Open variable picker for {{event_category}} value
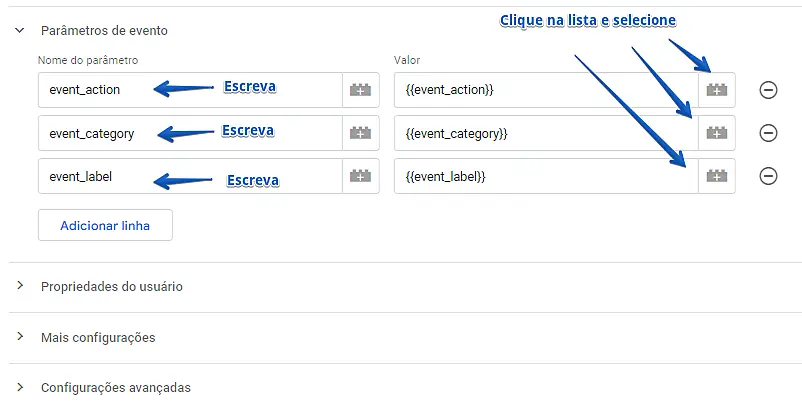Image resolution: width=802 pixels, height=408 pixels. (x=716, y=133)
